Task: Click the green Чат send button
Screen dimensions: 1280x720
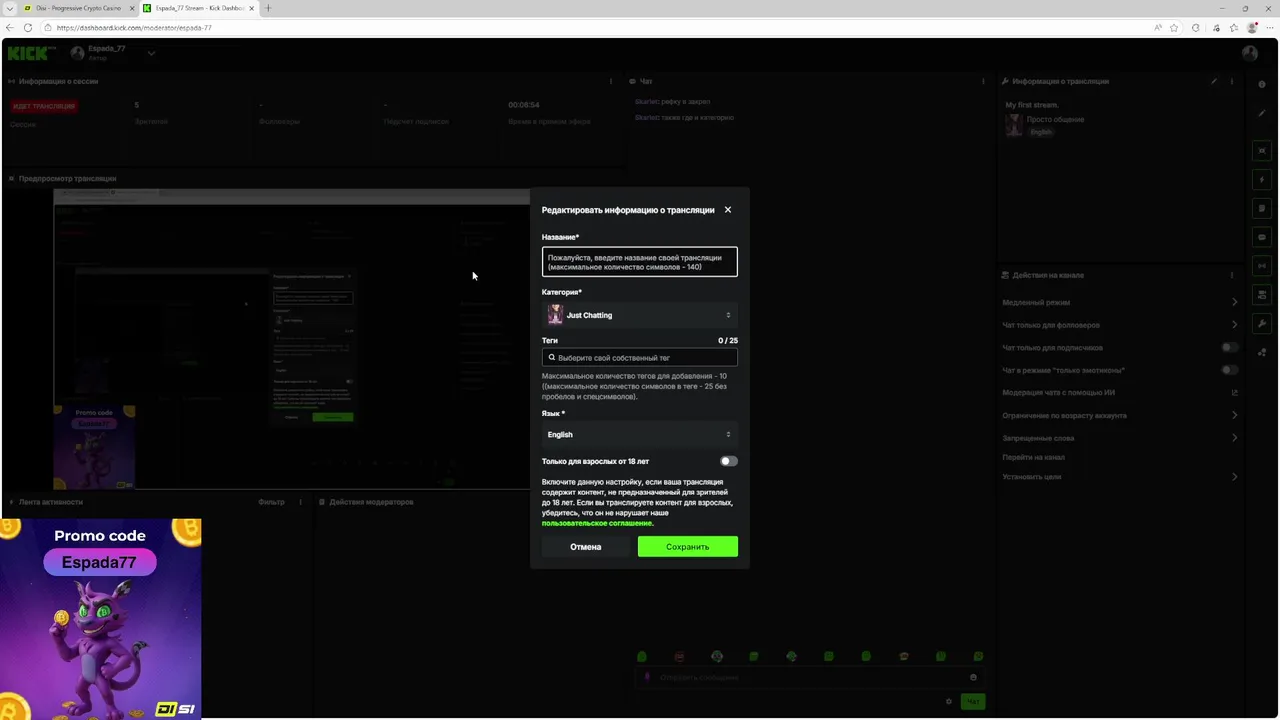Action: pos(973,702)
